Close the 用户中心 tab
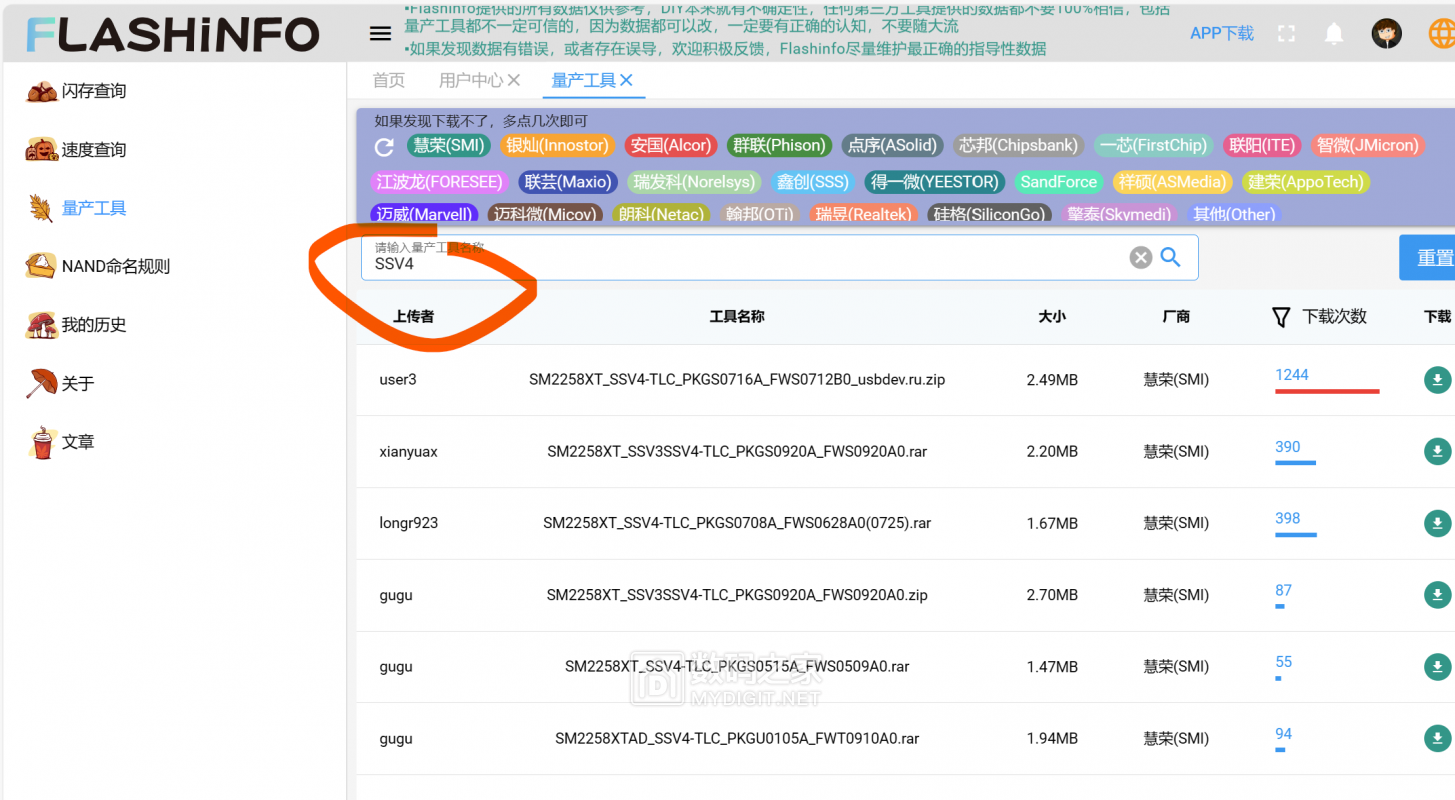This screenshot has width=1455, height=800. point(514,80)
